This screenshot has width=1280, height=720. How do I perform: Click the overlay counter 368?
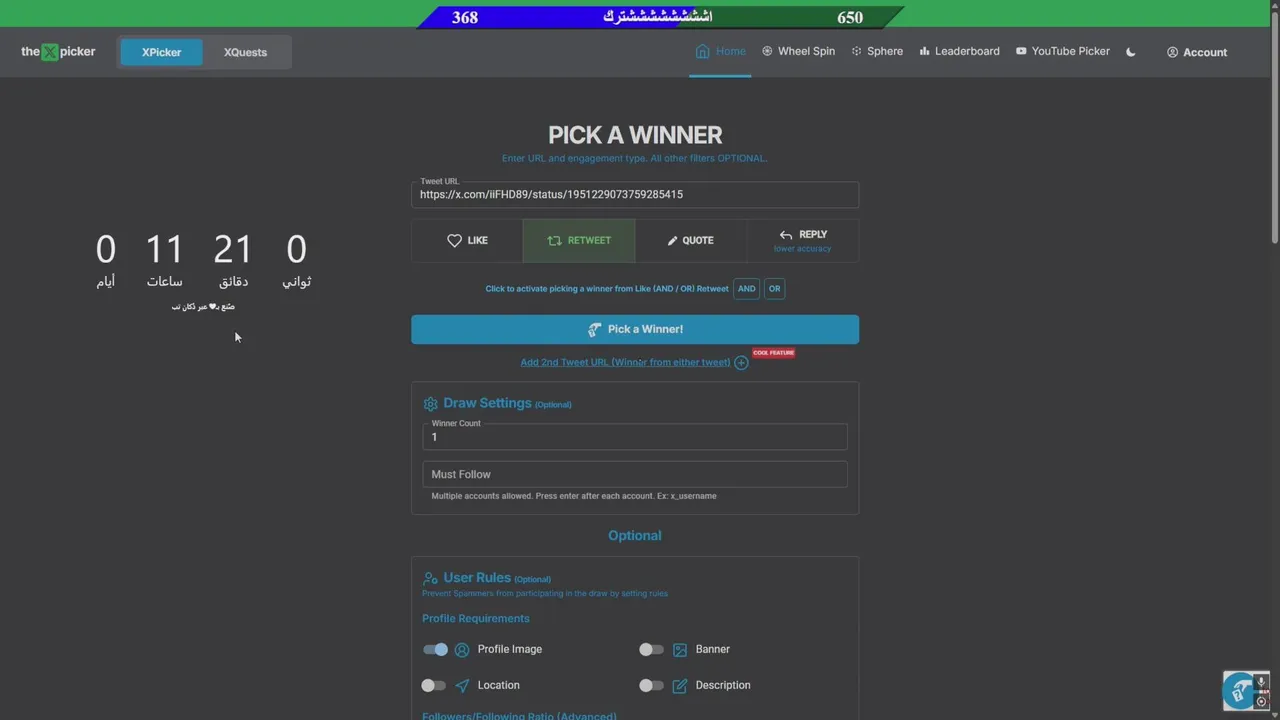(x=465, y=17)
